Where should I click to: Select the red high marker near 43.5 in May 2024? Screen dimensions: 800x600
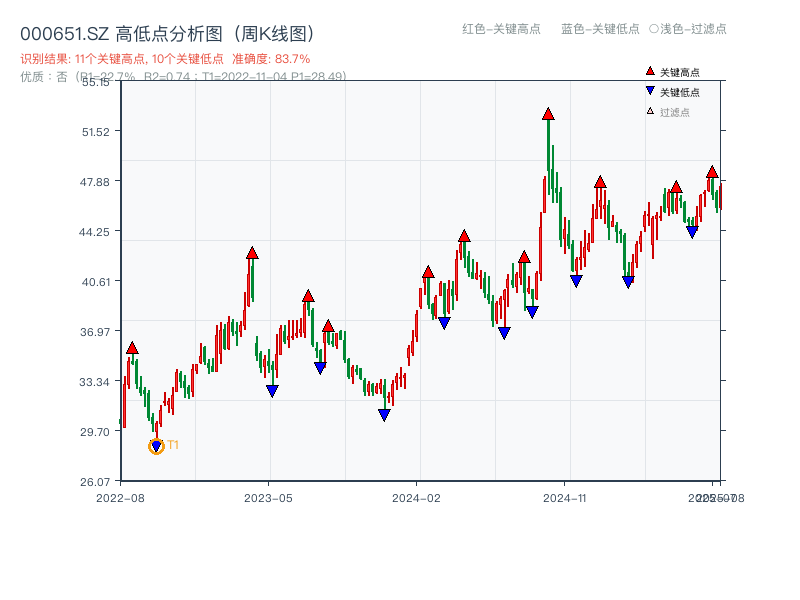[x=464, y=236]
